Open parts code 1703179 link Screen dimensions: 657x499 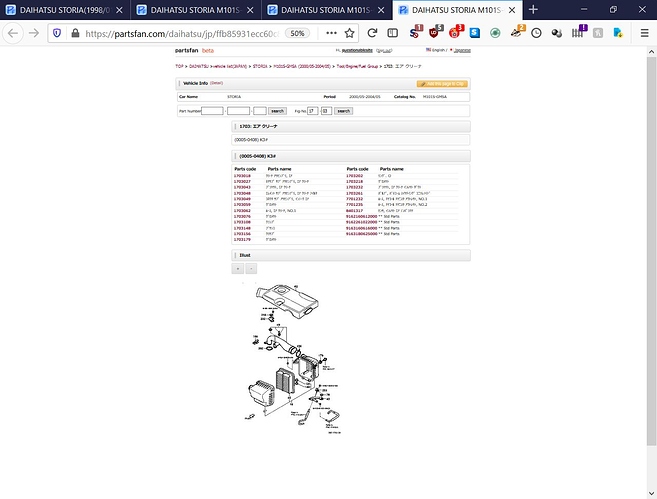pyautogui.click(x=242, y=240)
